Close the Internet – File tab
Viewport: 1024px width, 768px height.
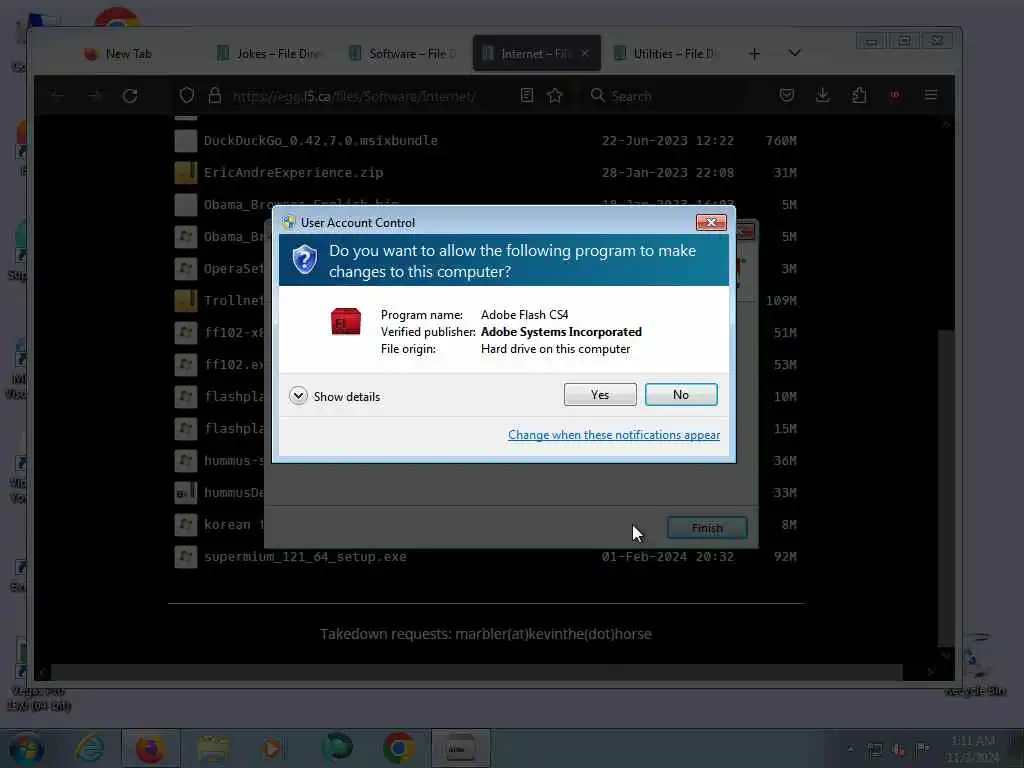tap(584, 54)
